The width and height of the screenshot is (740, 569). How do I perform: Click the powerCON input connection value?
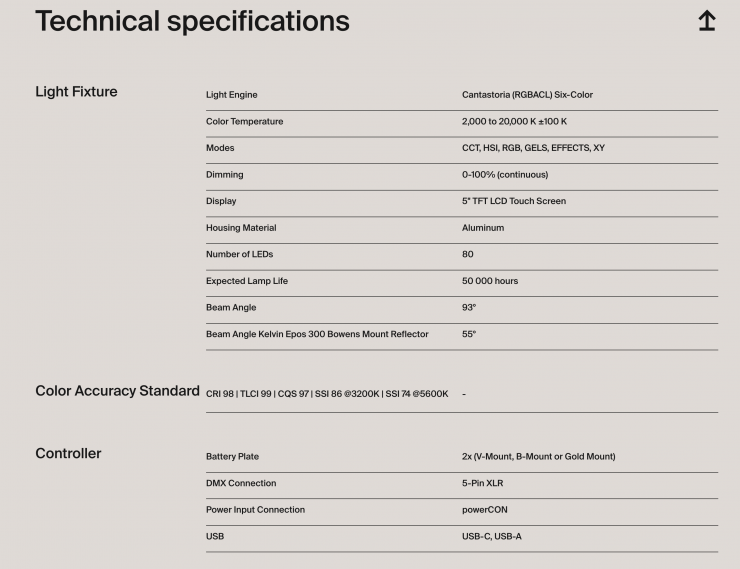click(x=485, y=510)
